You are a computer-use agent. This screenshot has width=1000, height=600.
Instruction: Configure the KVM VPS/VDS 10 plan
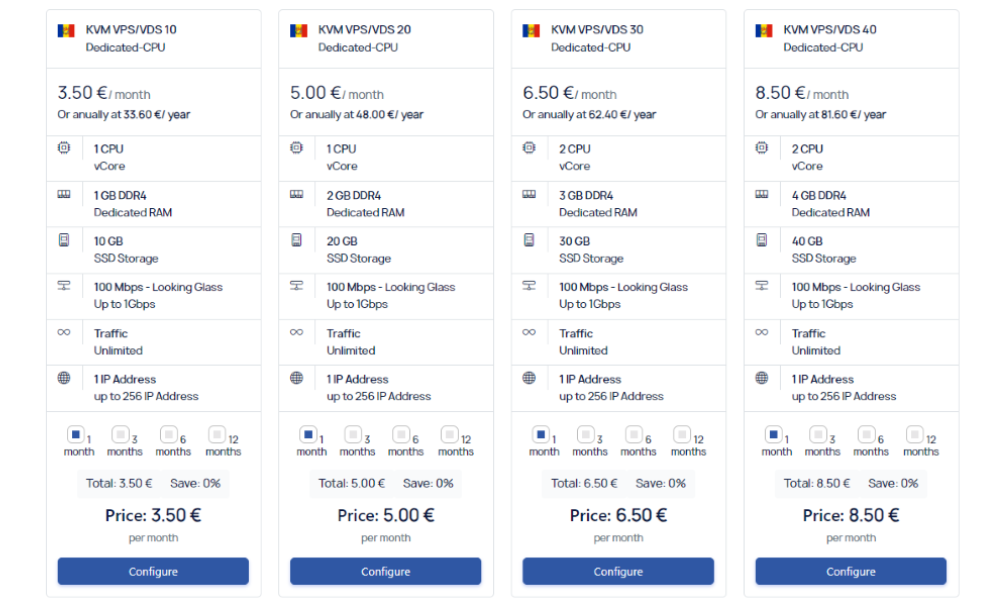[153, 572]
